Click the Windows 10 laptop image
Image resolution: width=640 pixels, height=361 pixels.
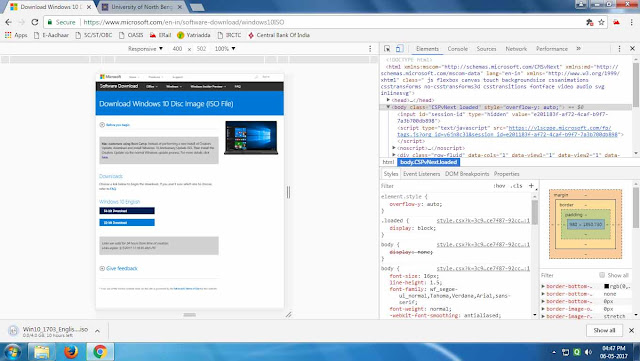point(251,138)
